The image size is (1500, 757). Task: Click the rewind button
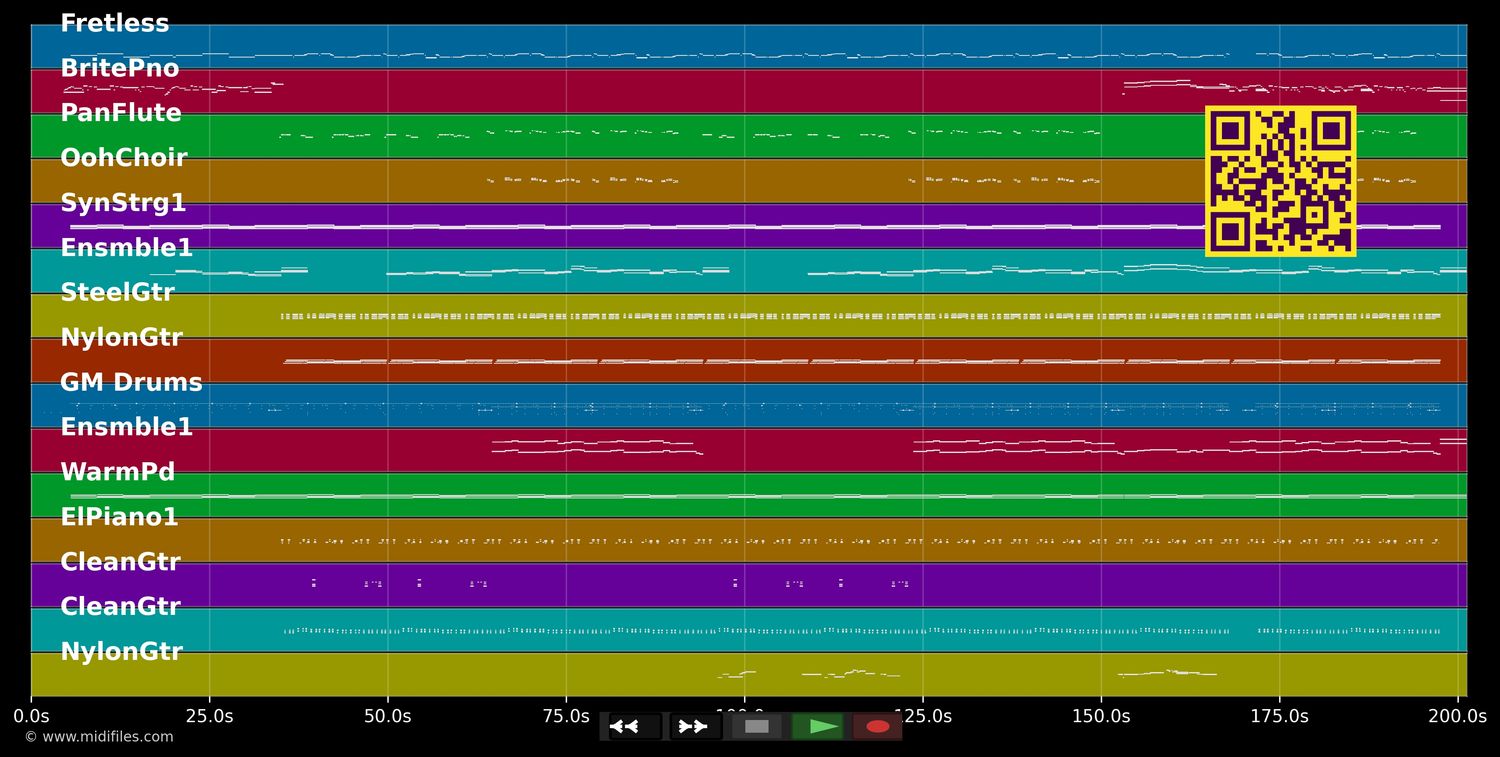click(635, 726)
